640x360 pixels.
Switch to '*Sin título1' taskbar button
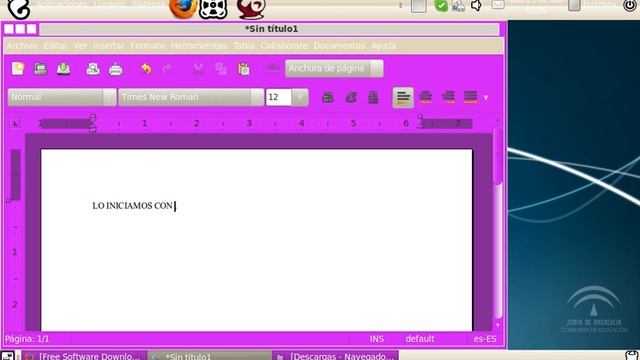[x=210, y=356]
